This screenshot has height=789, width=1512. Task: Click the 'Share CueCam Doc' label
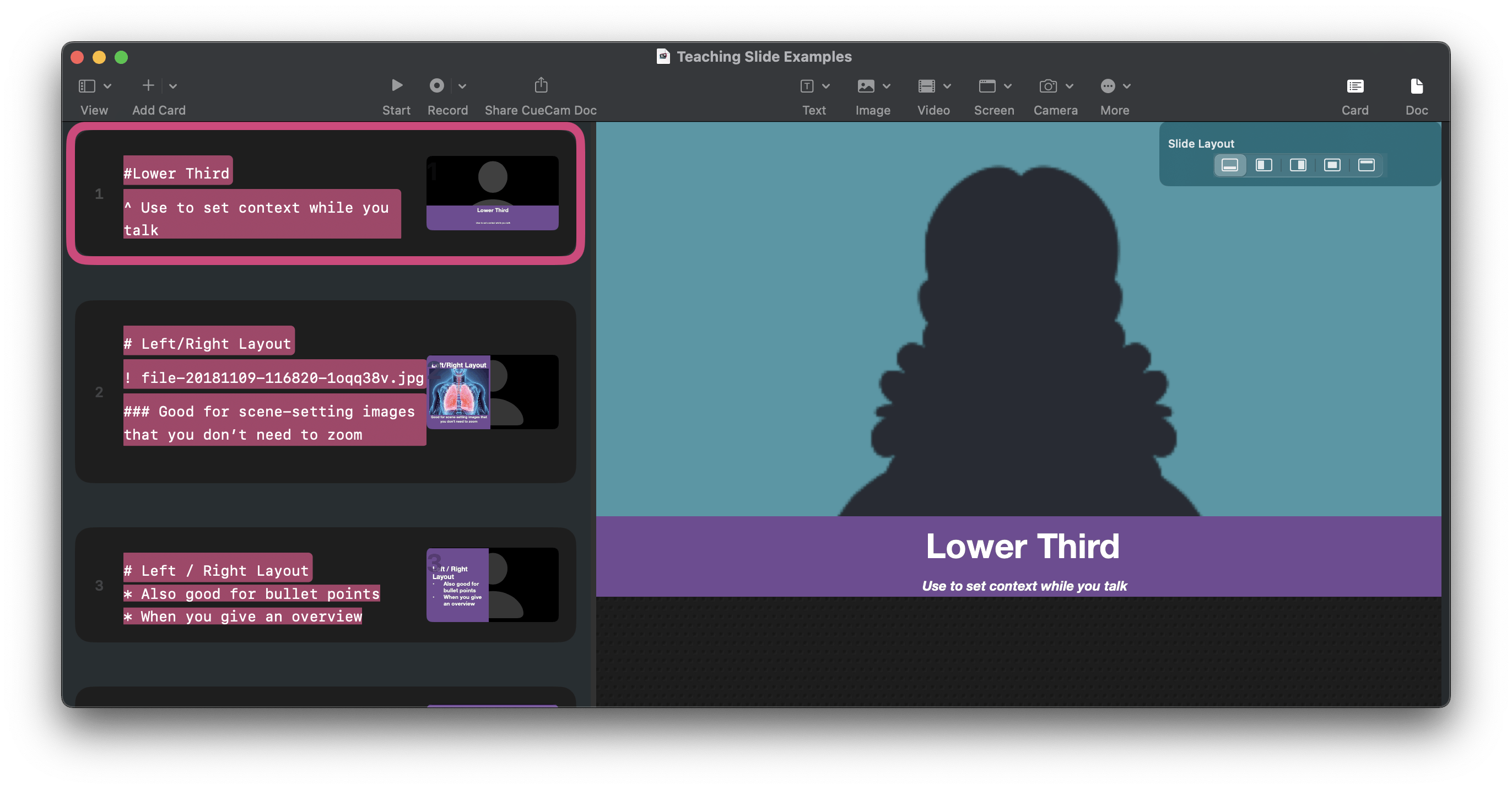coord(541,110)
